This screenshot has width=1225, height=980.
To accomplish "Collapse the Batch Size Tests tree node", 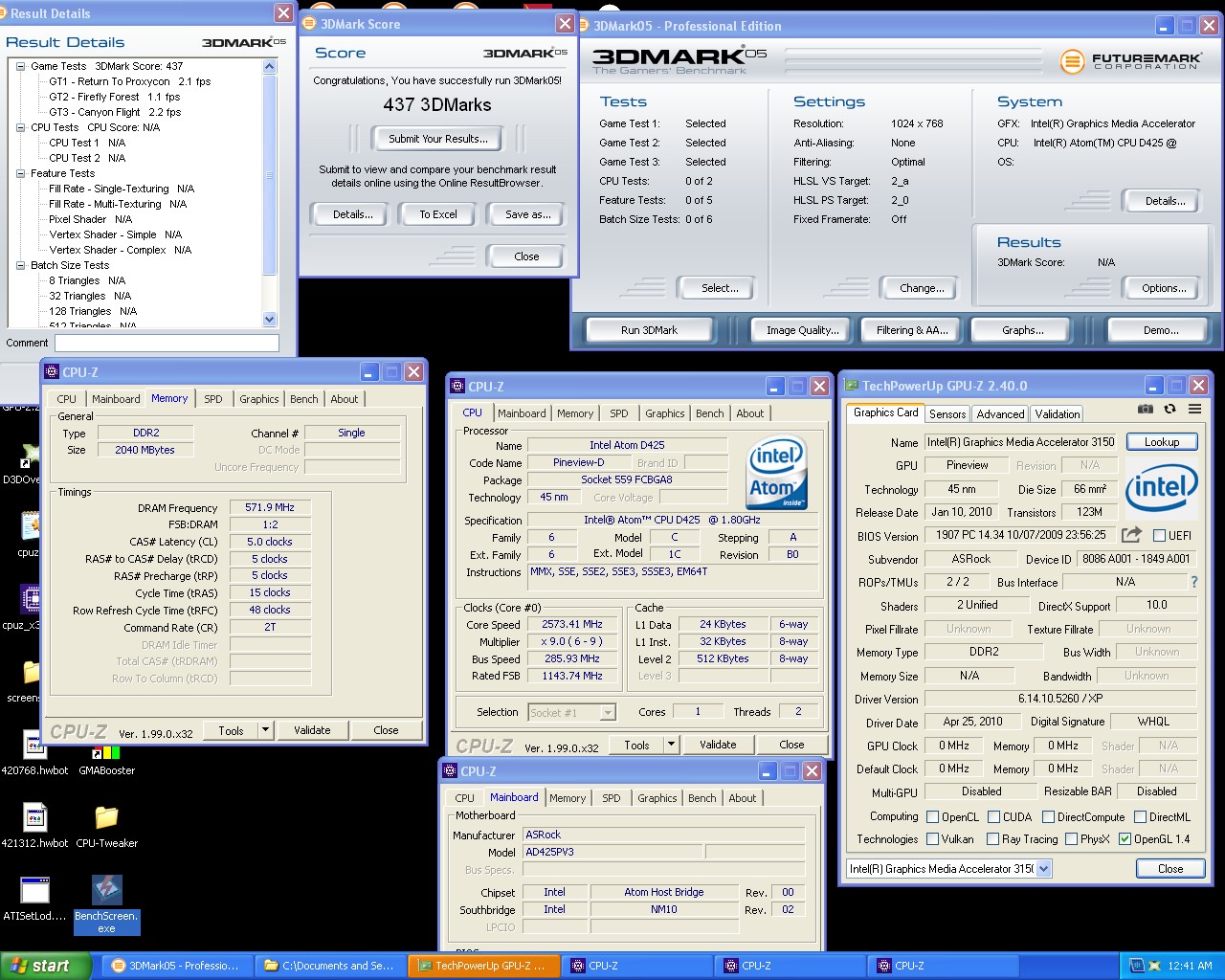I will pos(21,265).
